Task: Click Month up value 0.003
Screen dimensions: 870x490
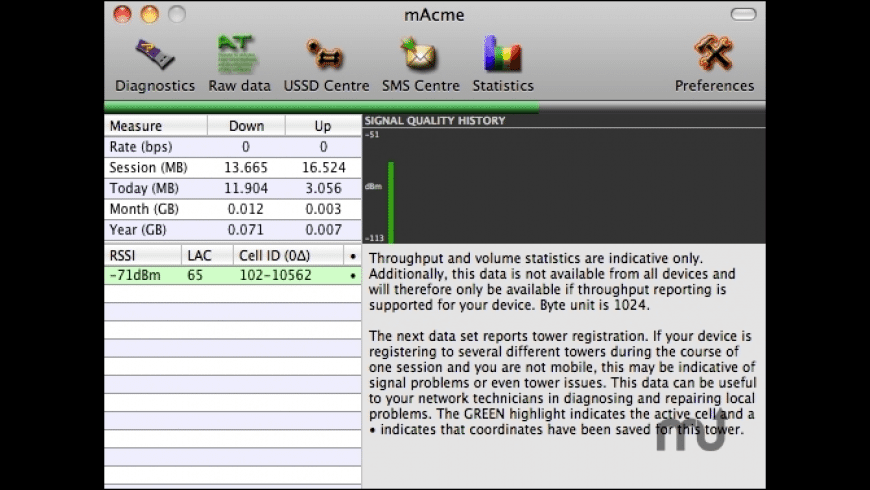Action: pyautogui.click(x=323, y=209)
